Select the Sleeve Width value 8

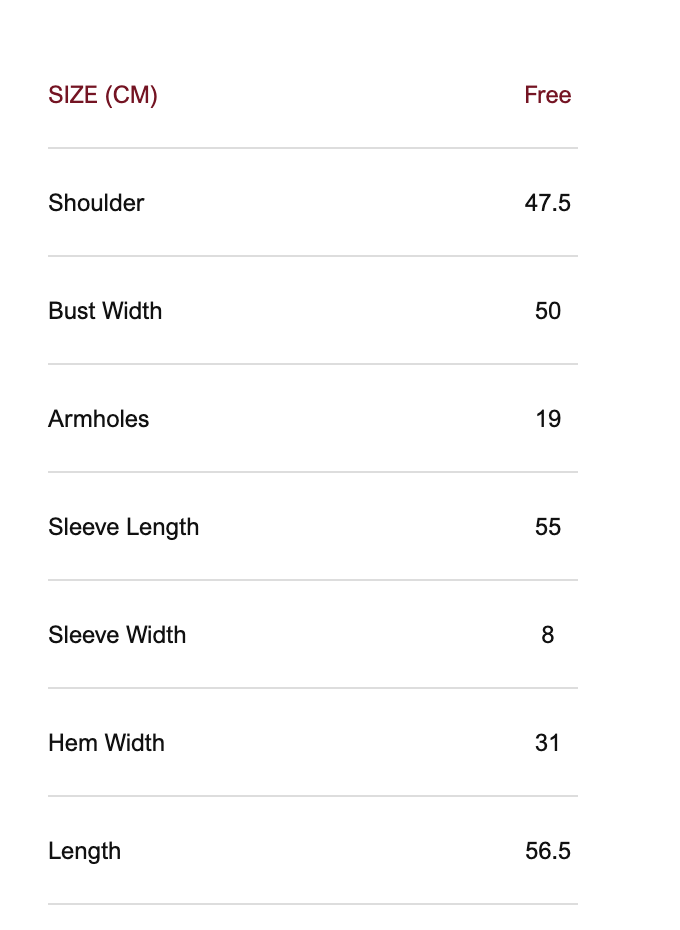(x=547, y=635)
